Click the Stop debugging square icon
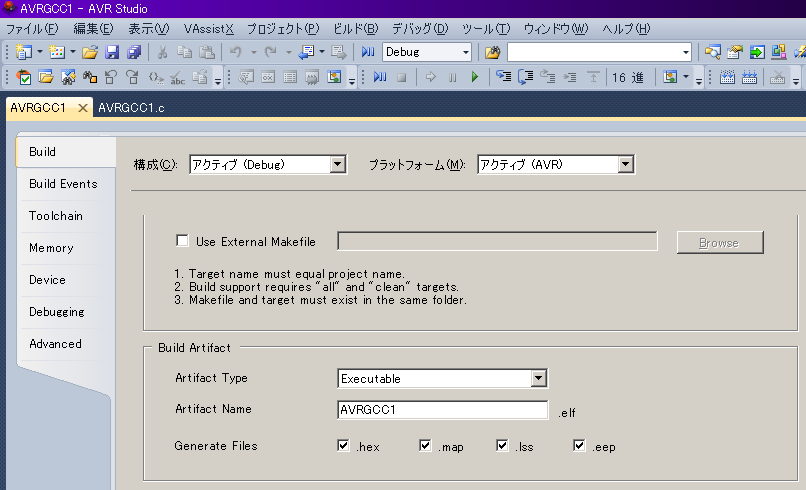The width and height of the screenshot is (806, 490). point(402,78)
